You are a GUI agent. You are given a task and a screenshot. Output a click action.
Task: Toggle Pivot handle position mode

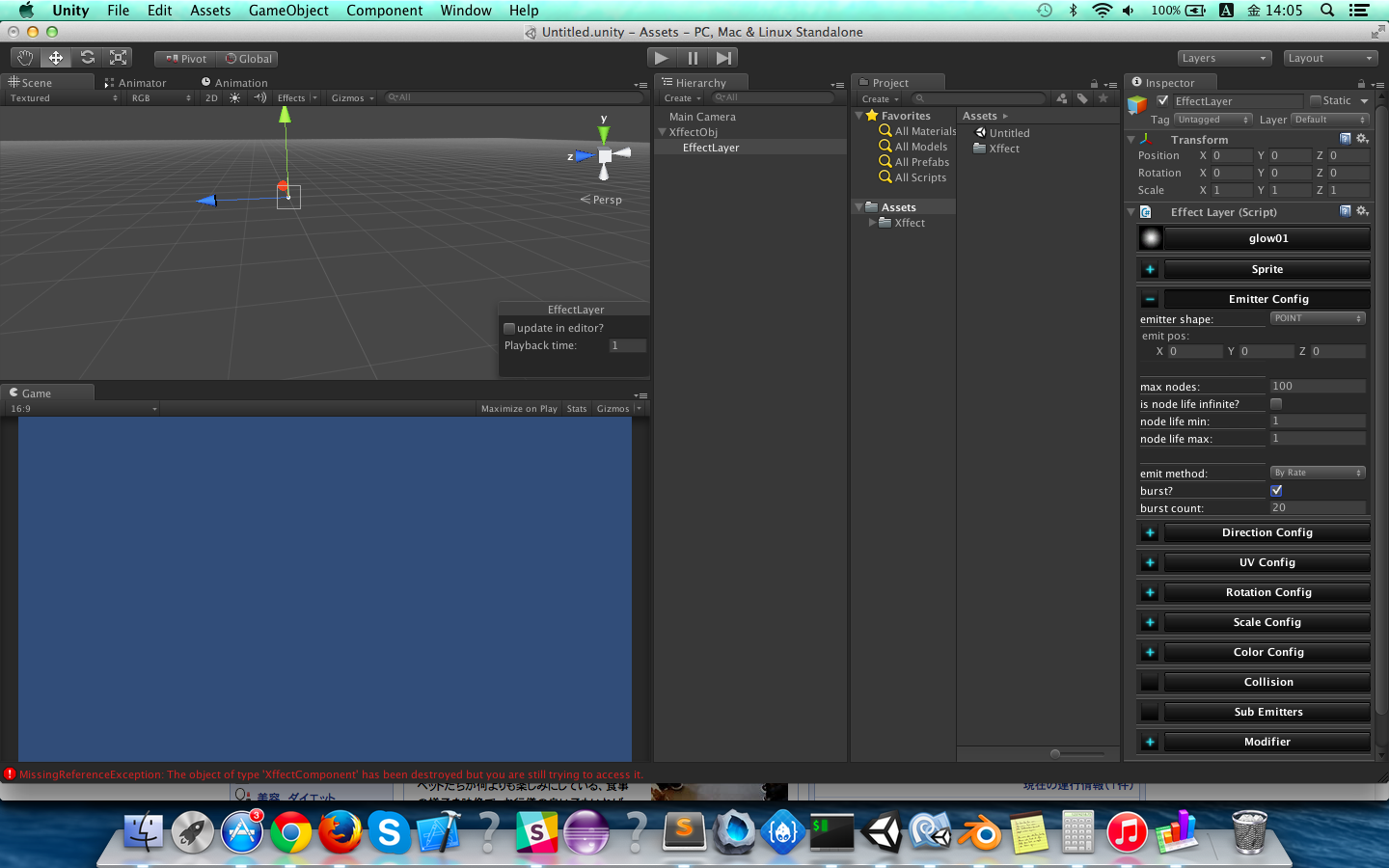click(x=186, y=59)
